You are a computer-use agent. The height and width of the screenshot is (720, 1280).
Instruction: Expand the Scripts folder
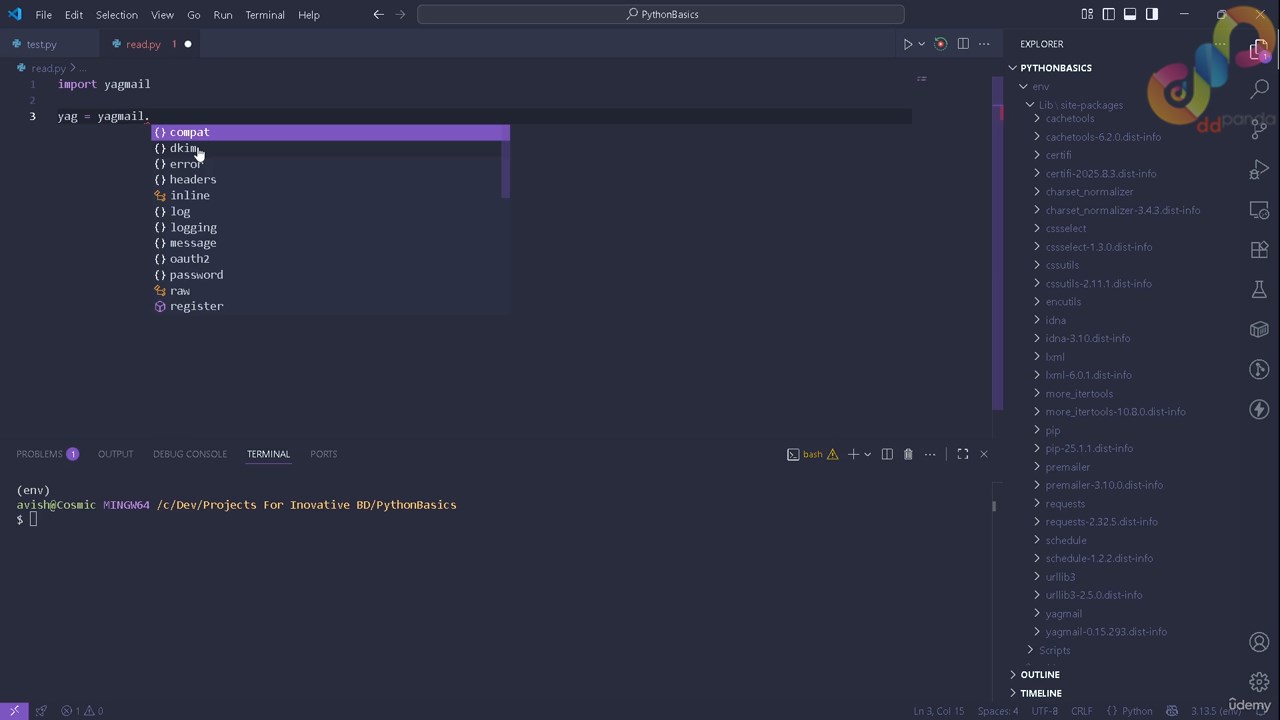click(1054, 650)
